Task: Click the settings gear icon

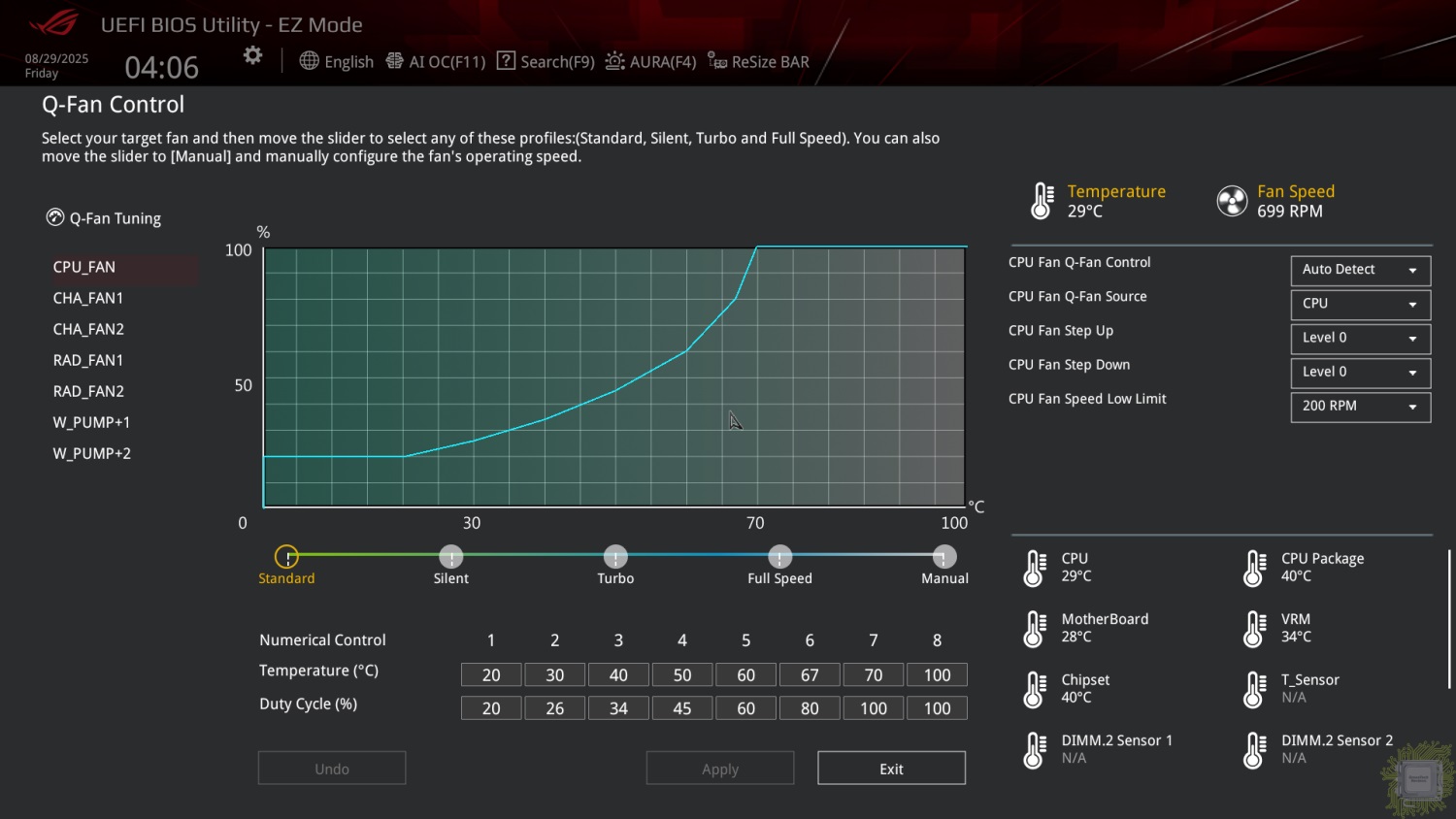Action: [x=252, y=56]
